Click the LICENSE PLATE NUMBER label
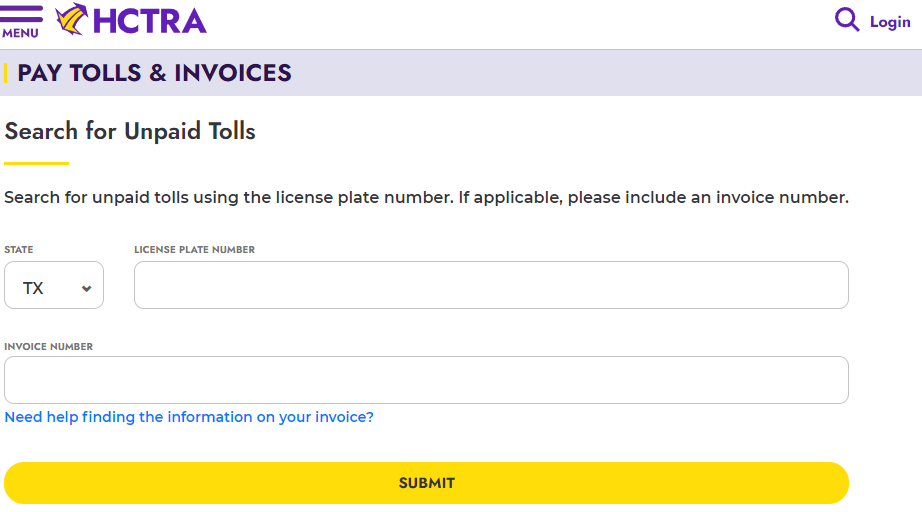Screen dimensions: 922x512 (194, 250)
